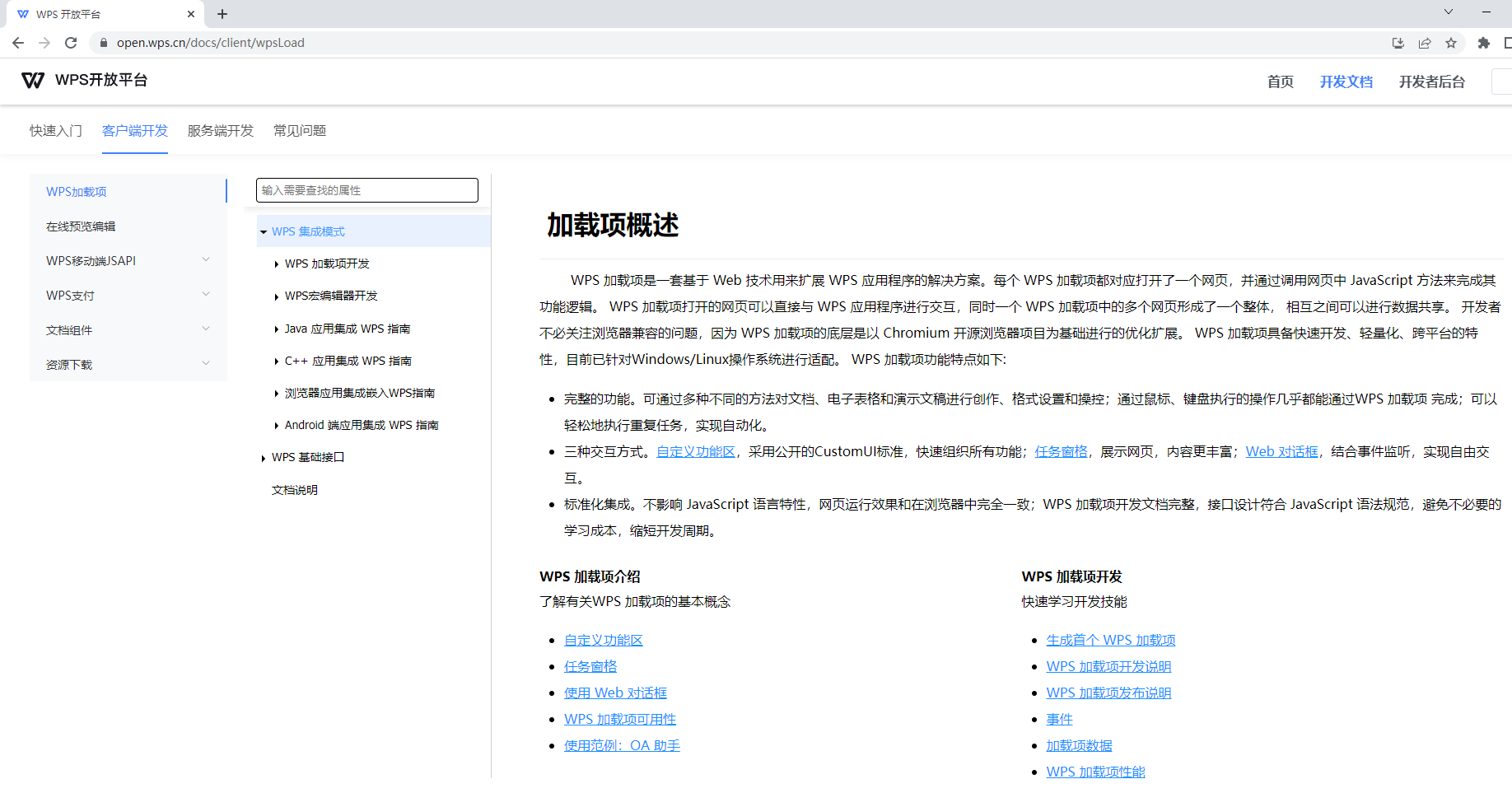This screenshot has width=1512, height=793.
Task: Click the WPS 加载项介绍 section heading
Action: click(590, 577)
